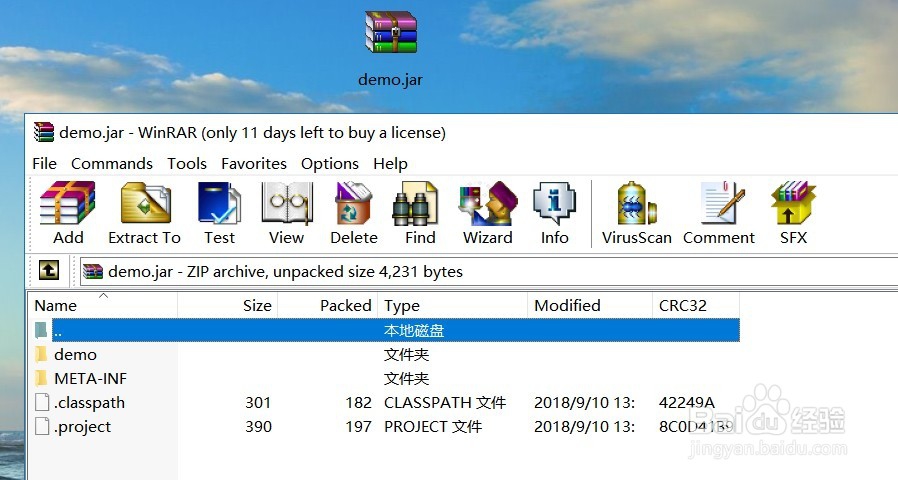Click '文件夹' type in META-INF row
The image size is (898, 480).
click(x=406, y=379)
